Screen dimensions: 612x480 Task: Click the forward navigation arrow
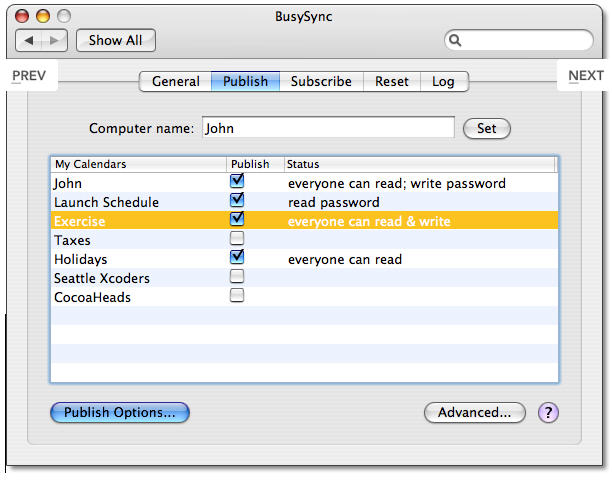point(54,40)
